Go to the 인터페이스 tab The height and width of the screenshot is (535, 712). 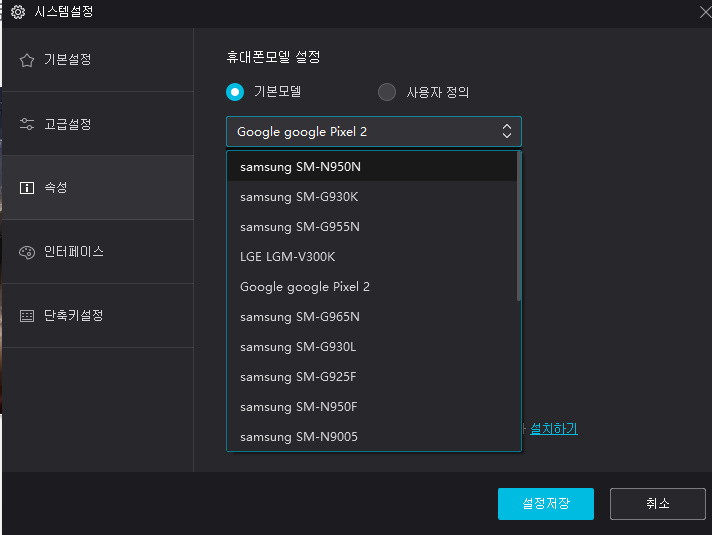pos(98,252)
